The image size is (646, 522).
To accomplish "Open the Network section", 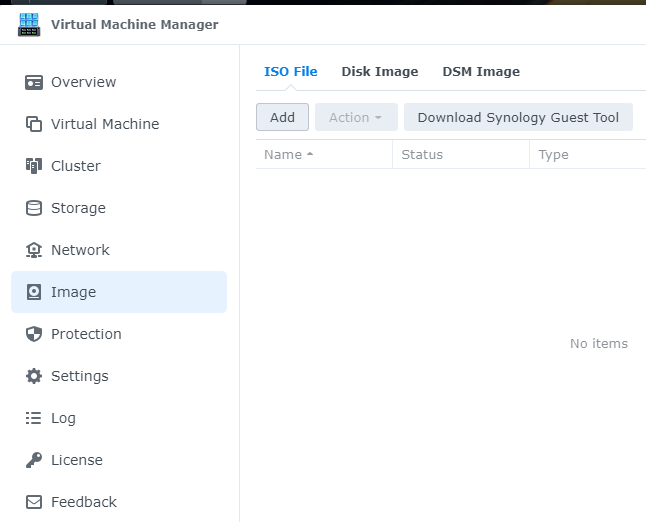I will (119, 250).
